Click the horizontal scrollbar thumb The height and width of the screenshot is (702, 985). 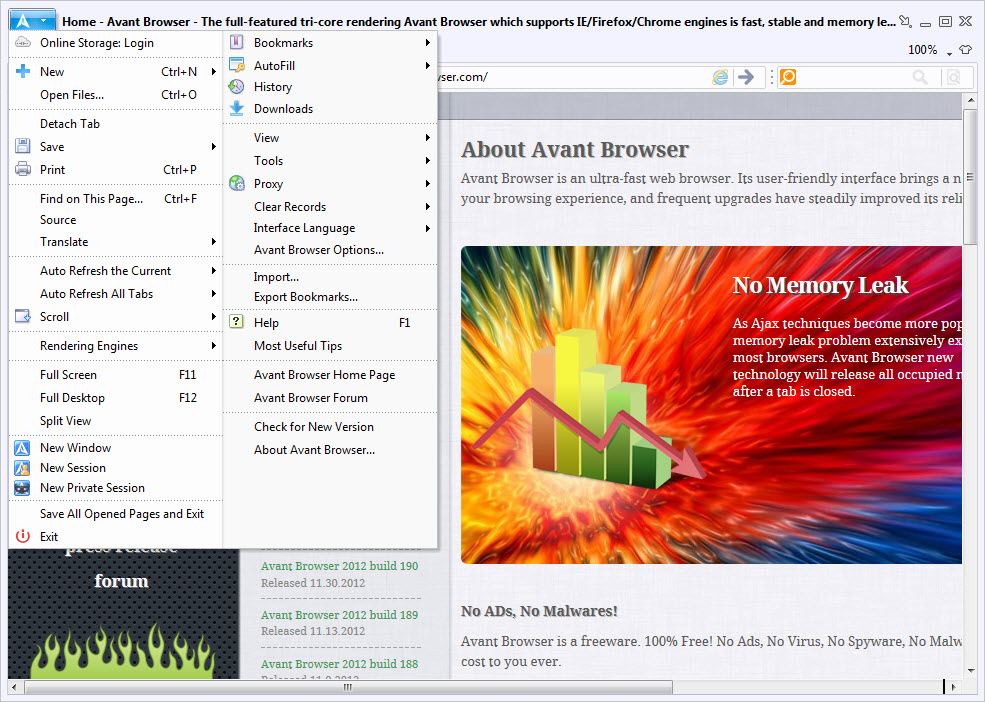click(348, 687)
